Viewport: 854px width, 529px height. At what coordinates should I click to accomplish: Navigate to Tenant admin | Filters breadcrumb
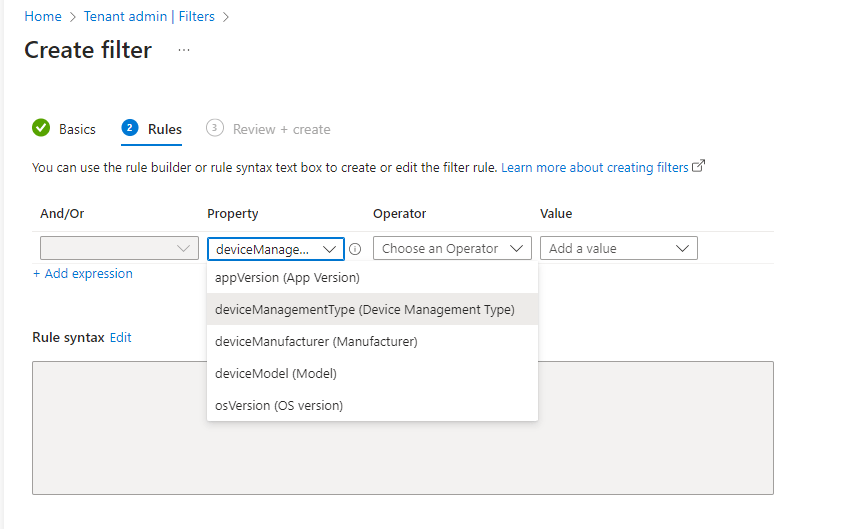pyautogui.click(x=150, y=17)
